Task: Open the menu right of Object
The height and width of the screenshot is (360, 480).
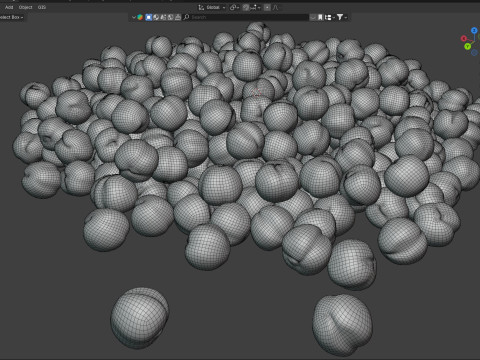Action: [x=42, y=7]
